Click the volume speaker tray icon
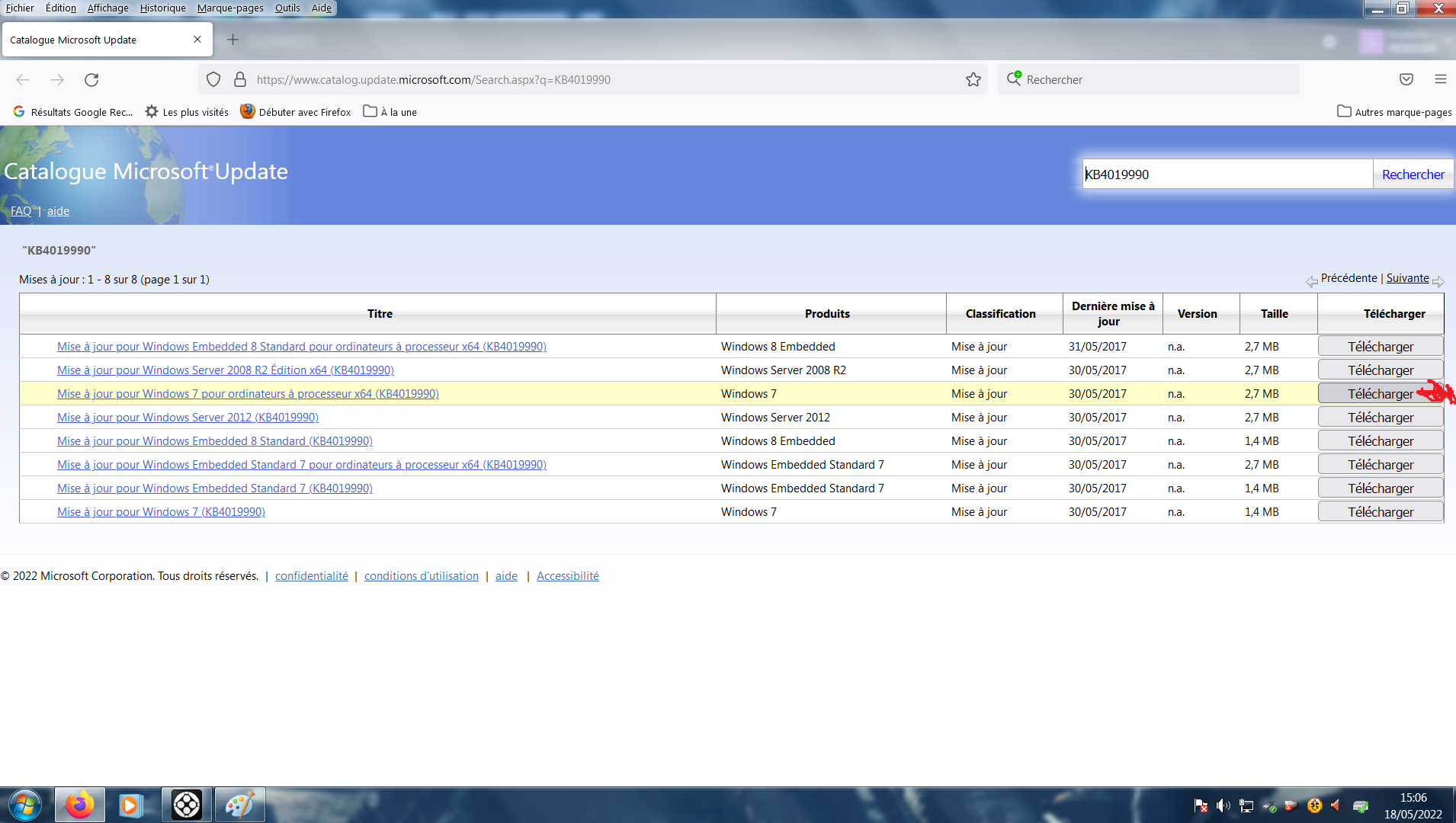The width and height of the screenshot is (1456, 823). (1223, 805)
